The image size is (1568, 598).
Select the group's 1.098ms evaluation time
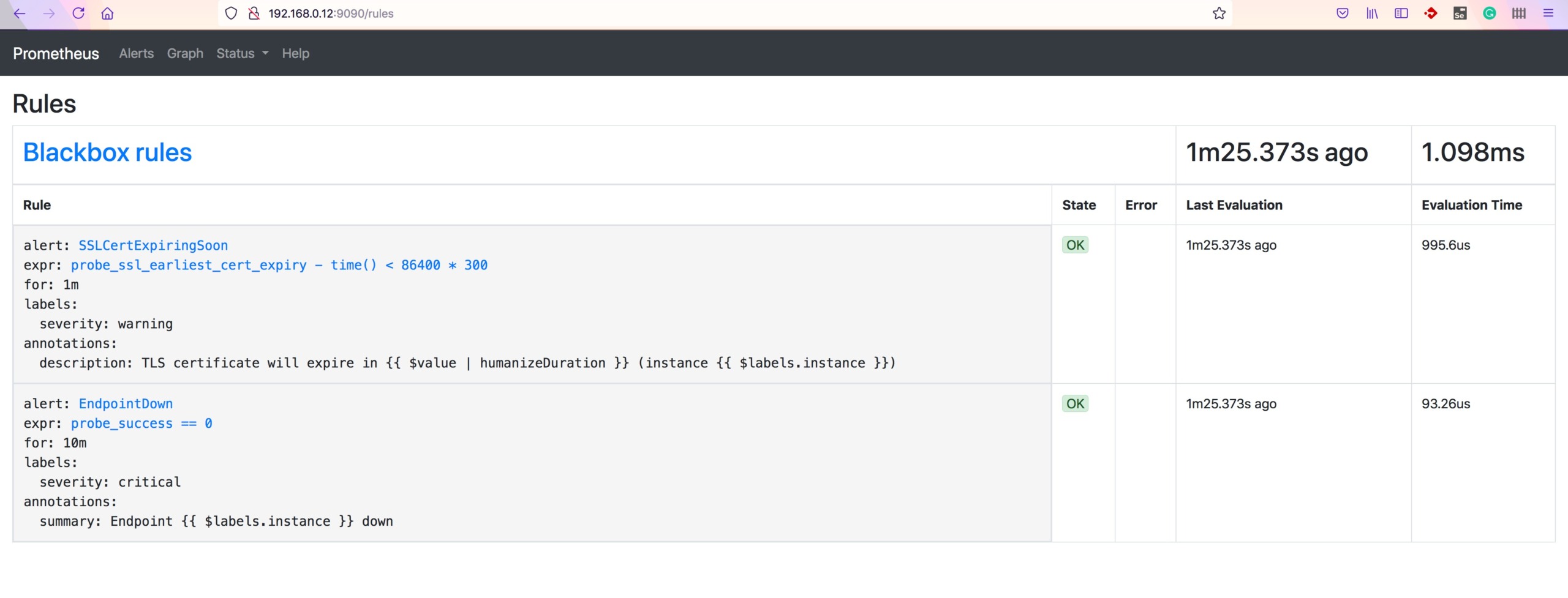click(1472, 152)
